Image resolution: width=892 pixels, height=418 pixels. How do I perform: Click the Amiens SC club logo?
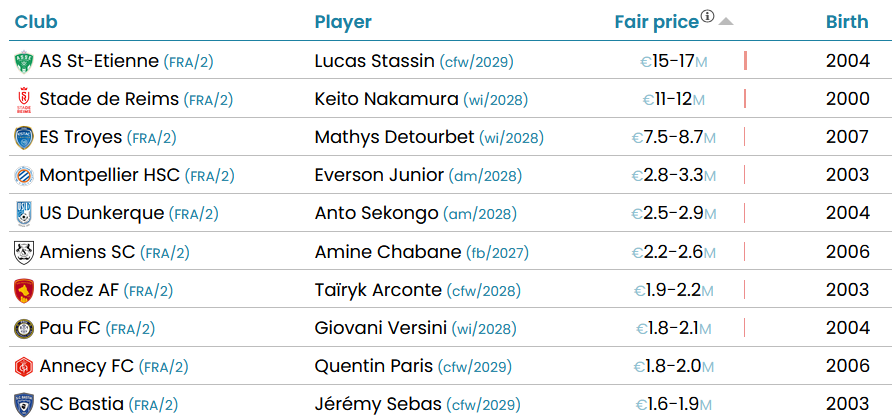pyautogui.click(x=23, y=252)
